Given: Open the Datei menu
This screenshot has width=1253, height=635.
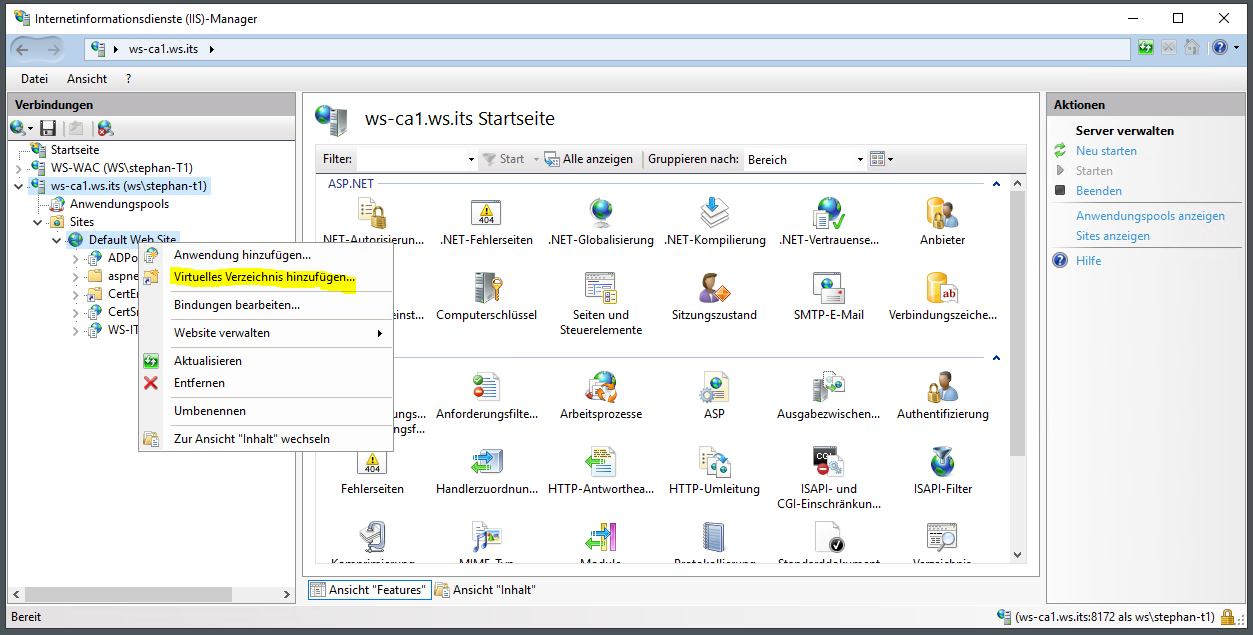Looking at the screenshot, I should tap(34, 79).
